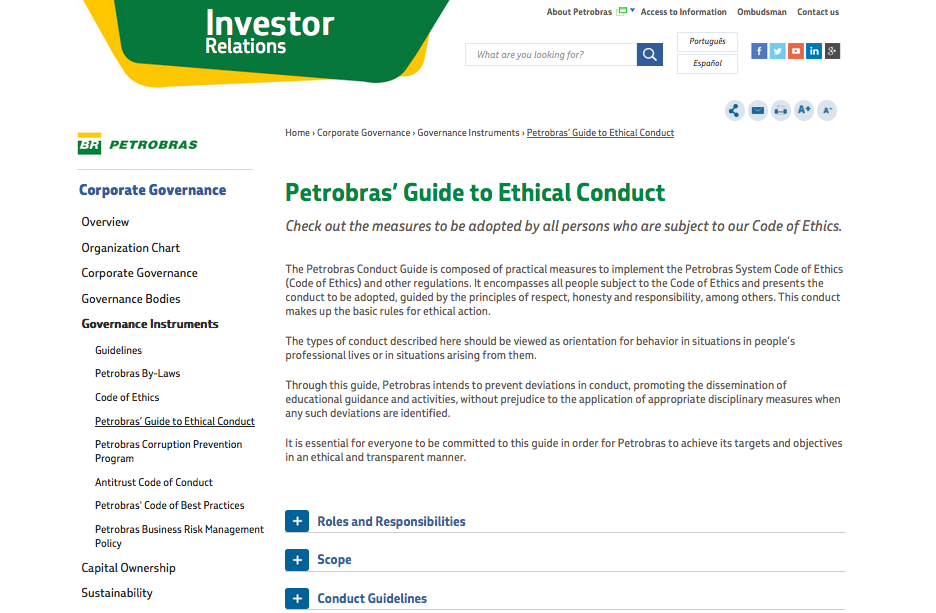
Task: Click the search input field
Action: (551, 55)
